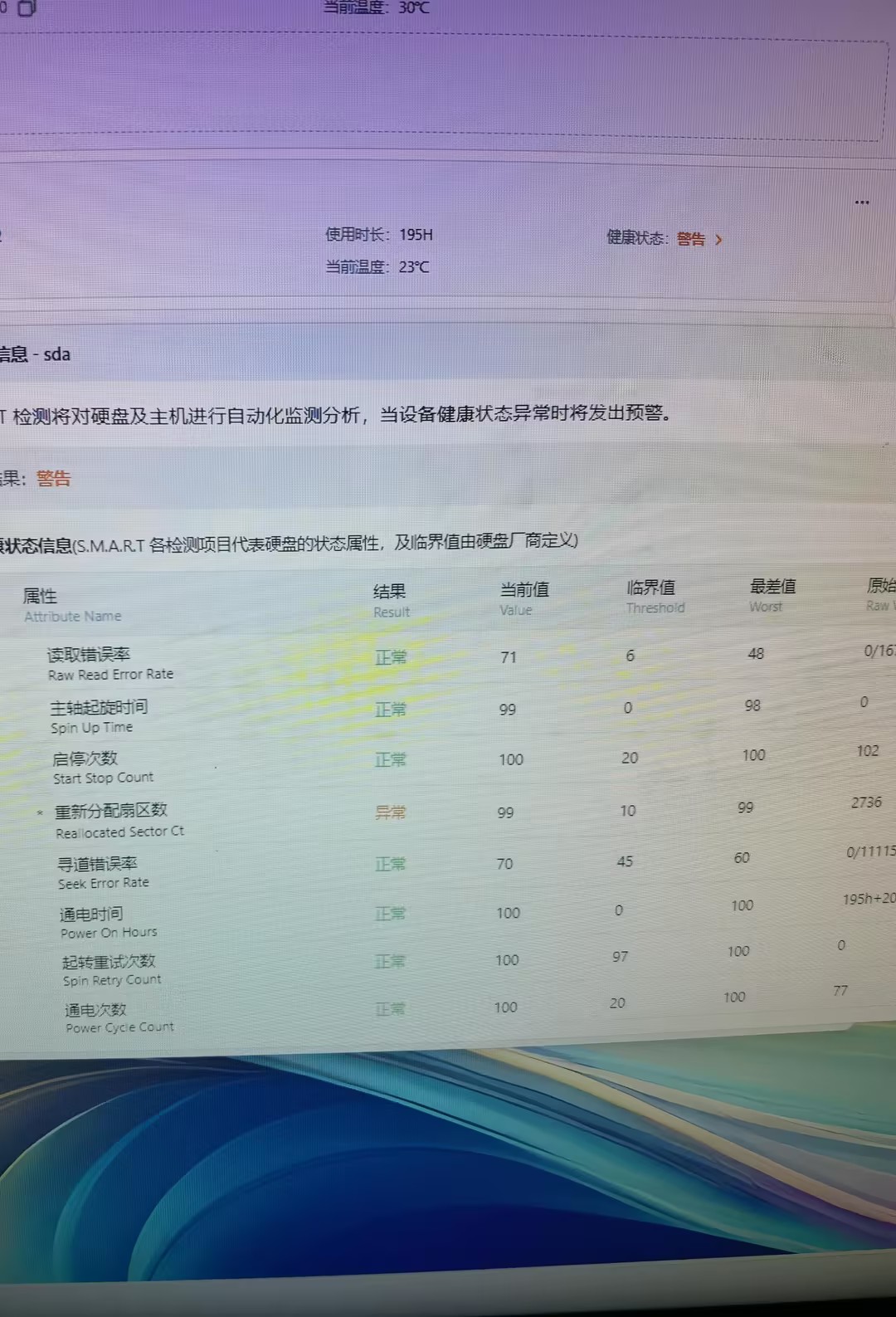896x1317 pixels.
Task: Click the 正常 result of Power Cycle Count
Action: [x=390, y=1009]
